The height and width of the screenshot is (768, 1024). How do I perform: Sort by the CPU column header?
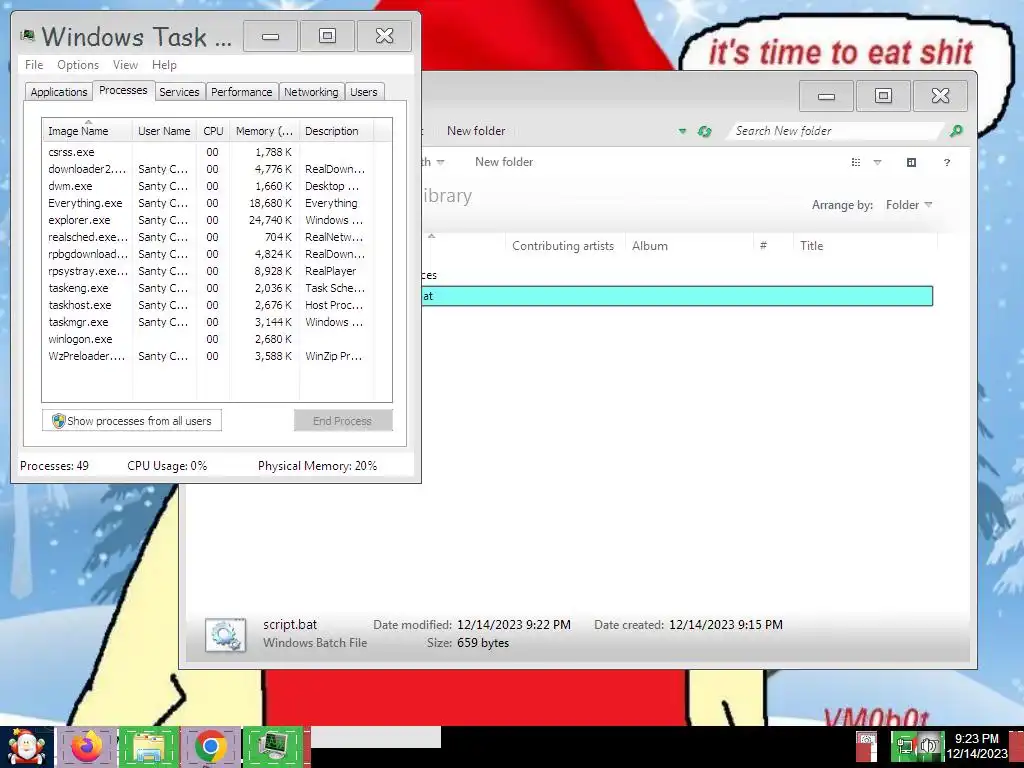click(x=213, y=131)
